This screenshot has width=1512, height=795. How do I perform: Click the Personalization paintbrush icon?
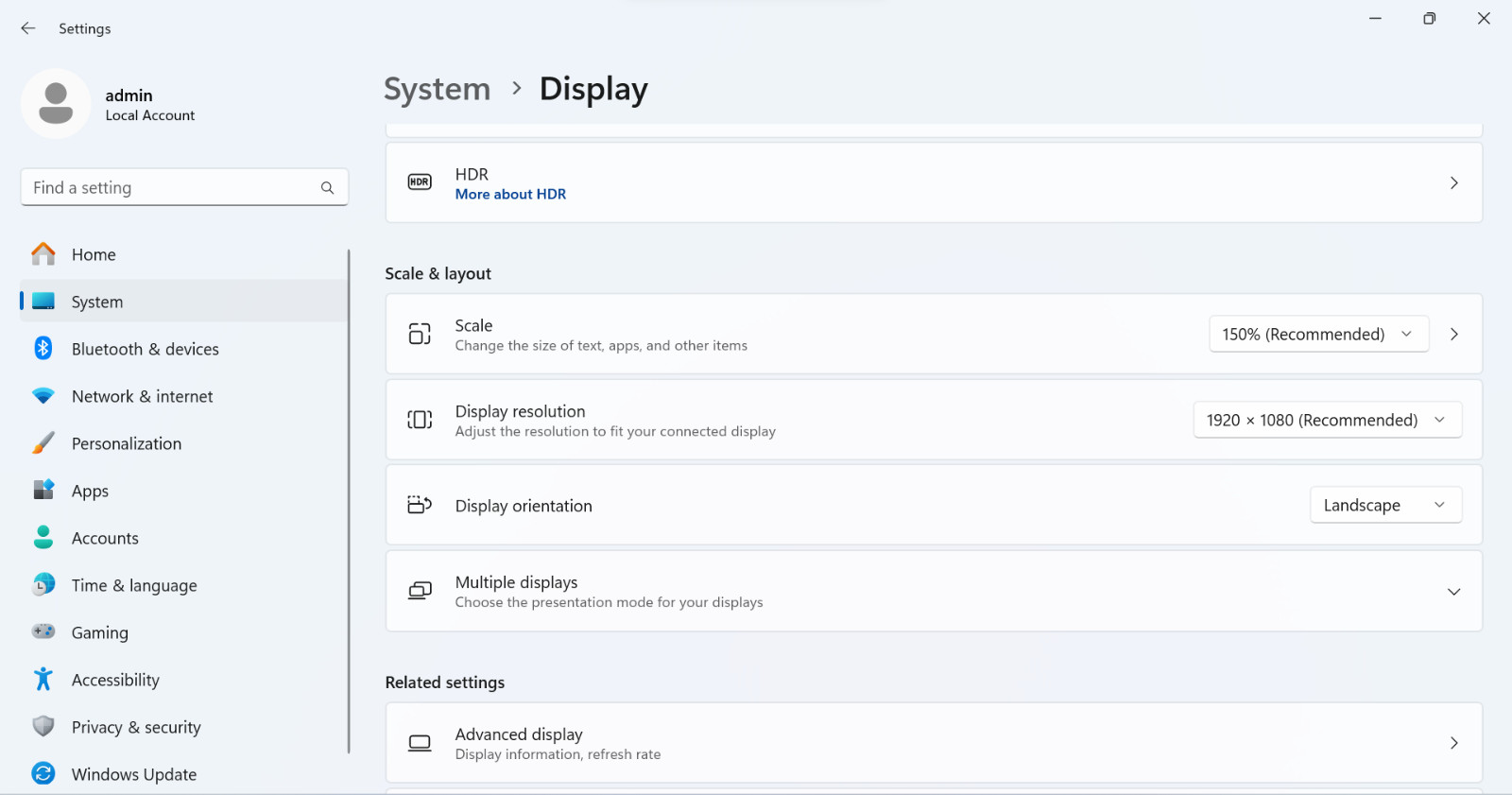tap(43, 442)
